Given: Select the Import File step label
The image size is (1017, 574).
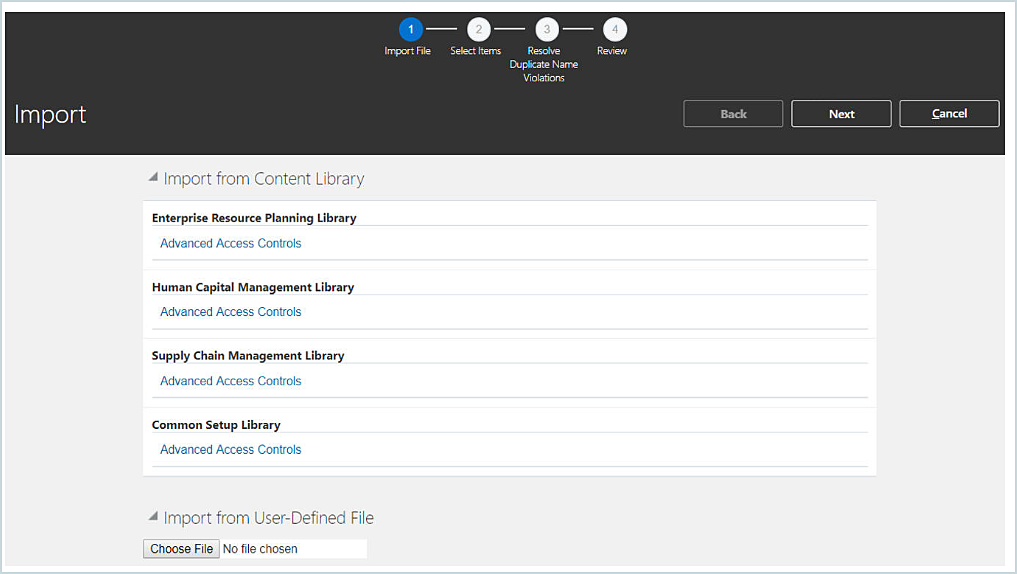Looking at the screenshot, I should pos(407,51).
